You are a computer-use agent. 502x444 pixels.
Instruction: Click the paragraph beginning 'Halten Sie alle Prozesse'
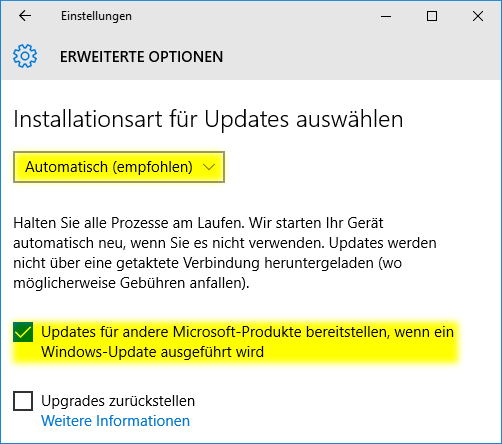225,253
